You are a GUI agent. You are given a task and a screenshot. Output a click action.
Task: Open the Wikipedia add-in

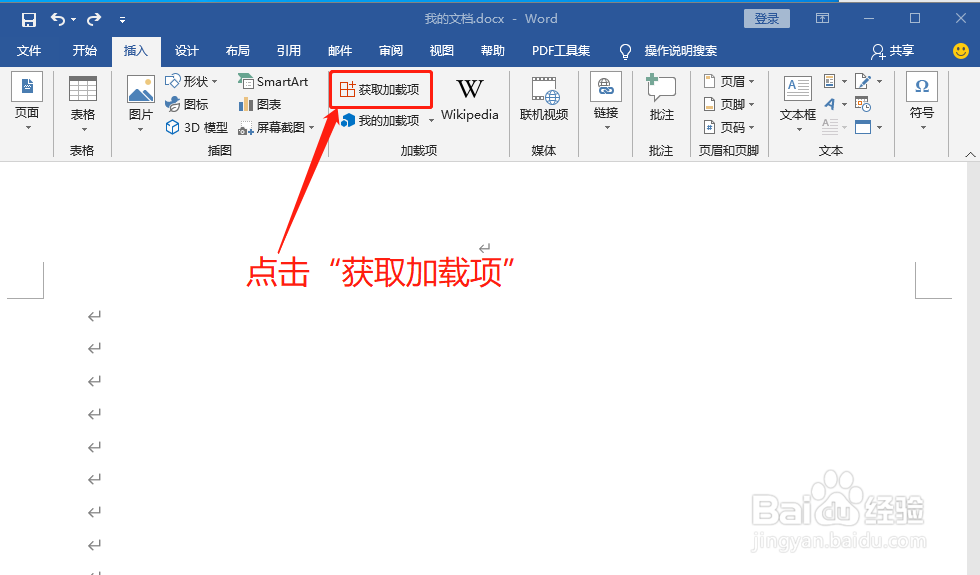(469, 100)
